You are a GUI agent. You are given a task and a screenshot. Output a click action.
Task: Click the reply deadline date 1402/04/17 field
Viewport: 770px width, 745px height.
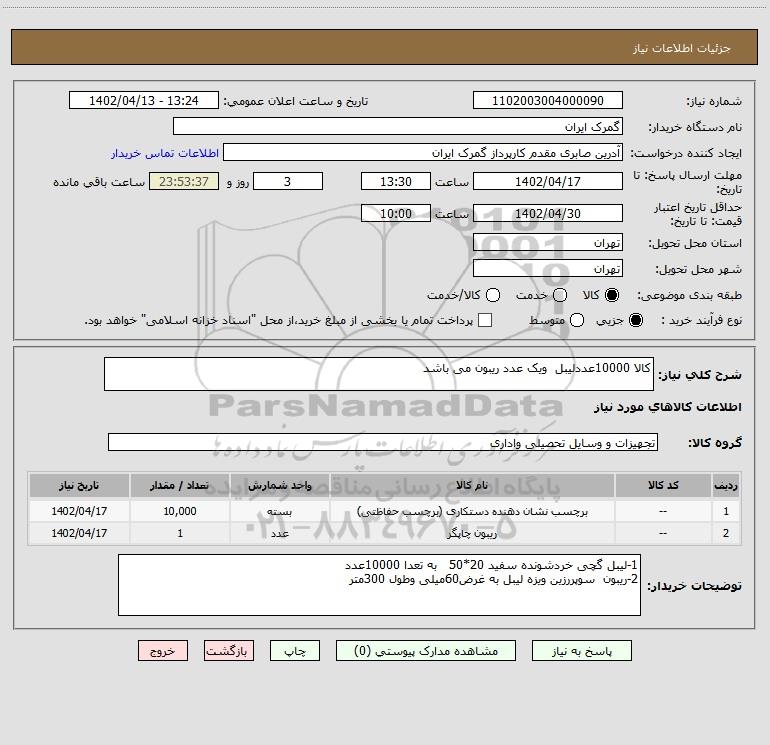548,181
